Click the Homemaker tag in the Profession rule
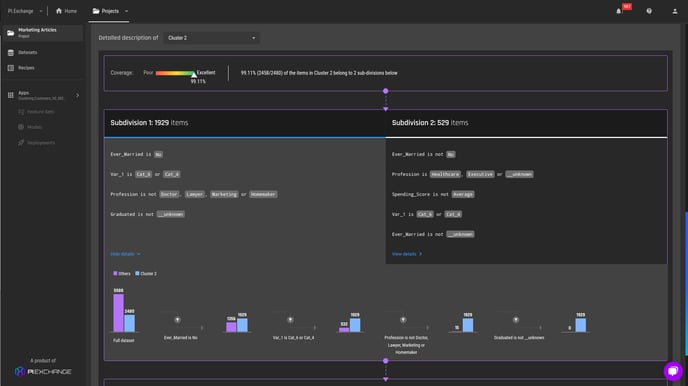Screen dimensions: 688x386 (x=263, y=194)
